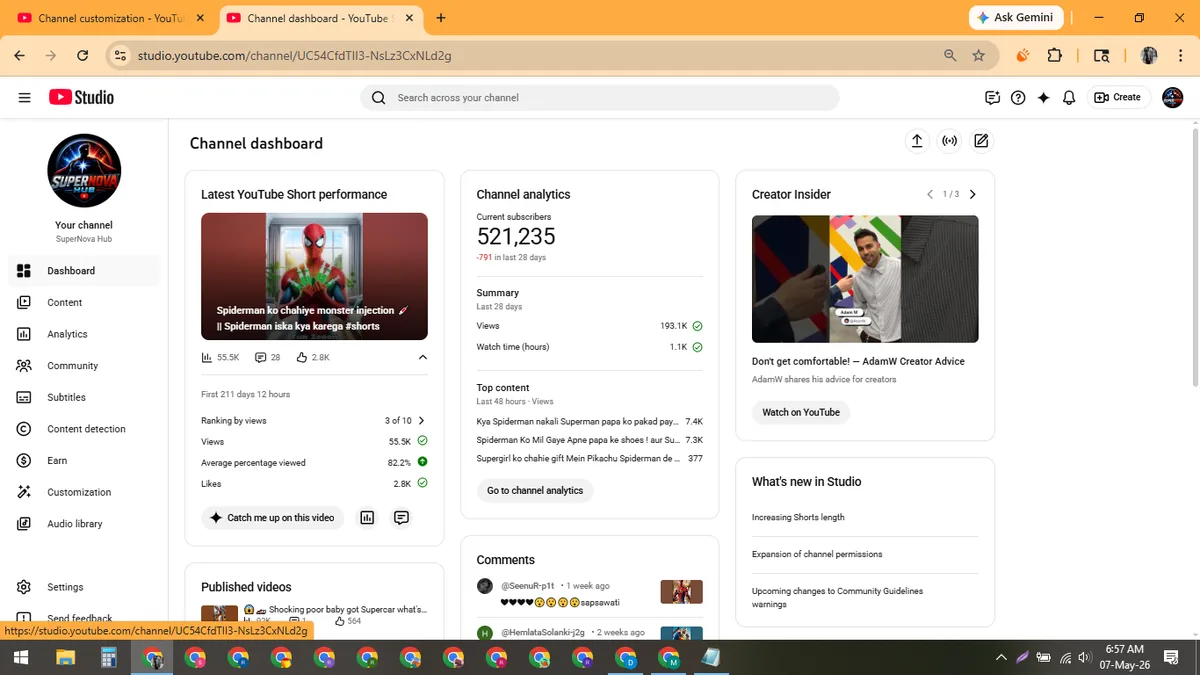
Task: Open the latest Short video thumbnail
Action: pyautogui.click(x=314, y=276)
